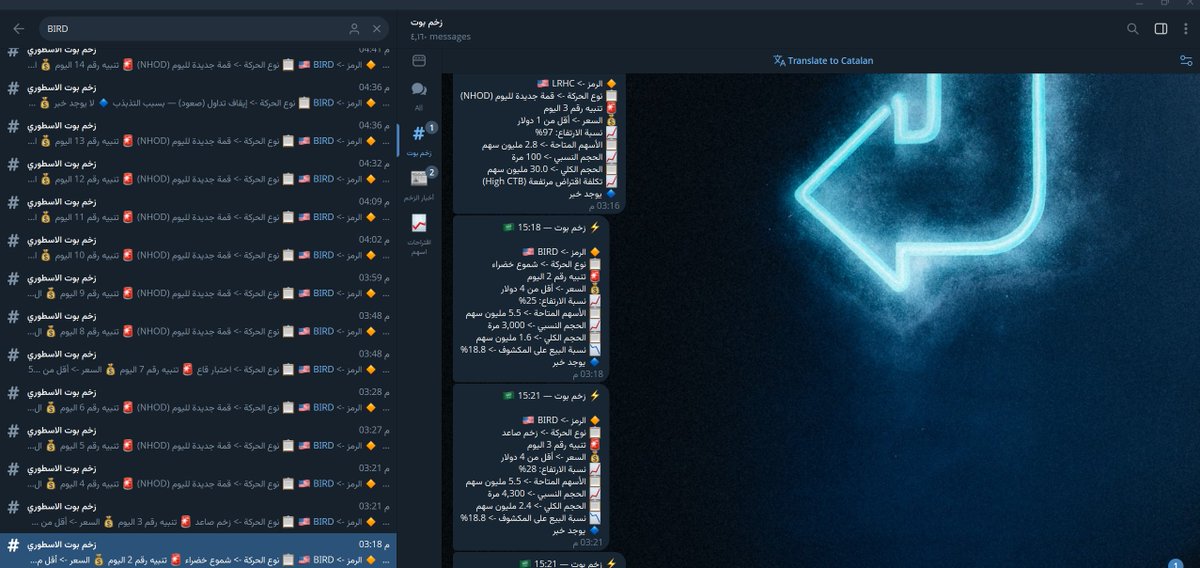Open the أخبار الزخم news topic tab
Viewport: 1200px width, 568px height.
coord(419,185)
